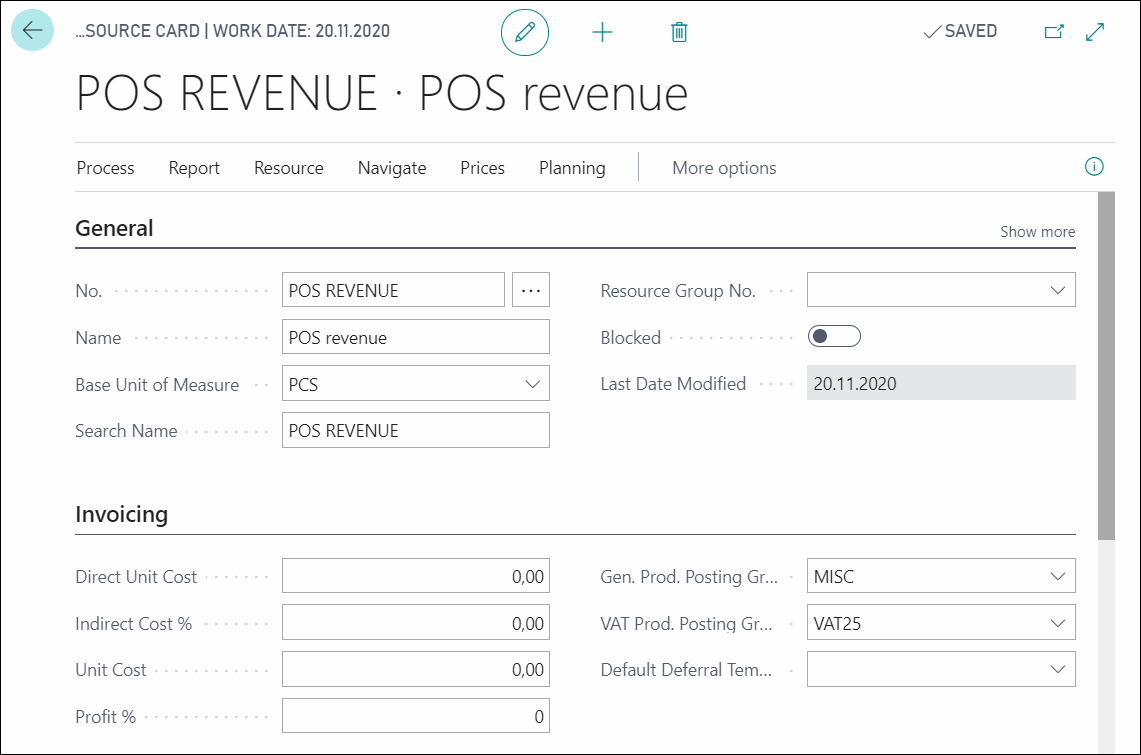Click the vertical scrollbar thumb

click(x=1106, y=366)
